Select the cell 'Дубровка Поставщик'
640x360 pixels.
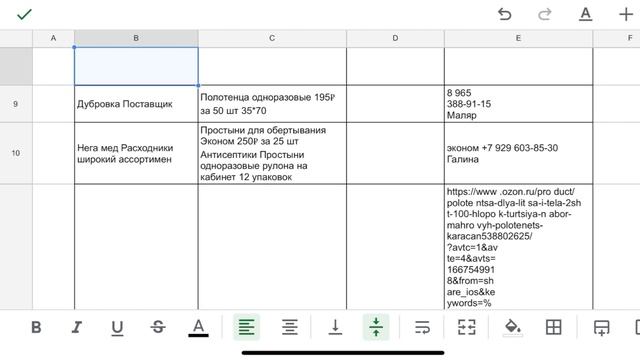coord(136,104)
